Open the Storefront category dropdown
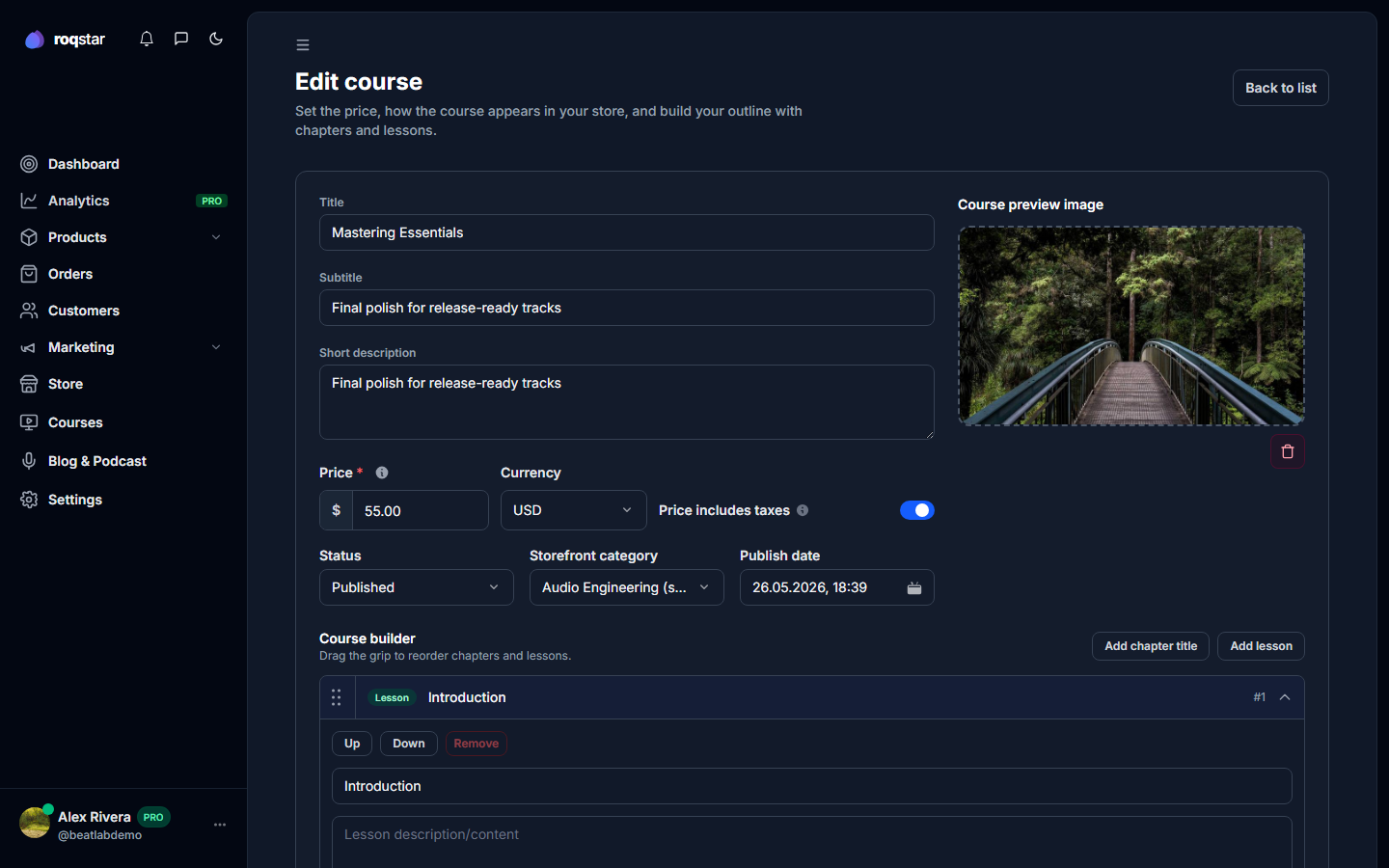The width and height of the screenshot is (1389, 868). tap(627, 587)
